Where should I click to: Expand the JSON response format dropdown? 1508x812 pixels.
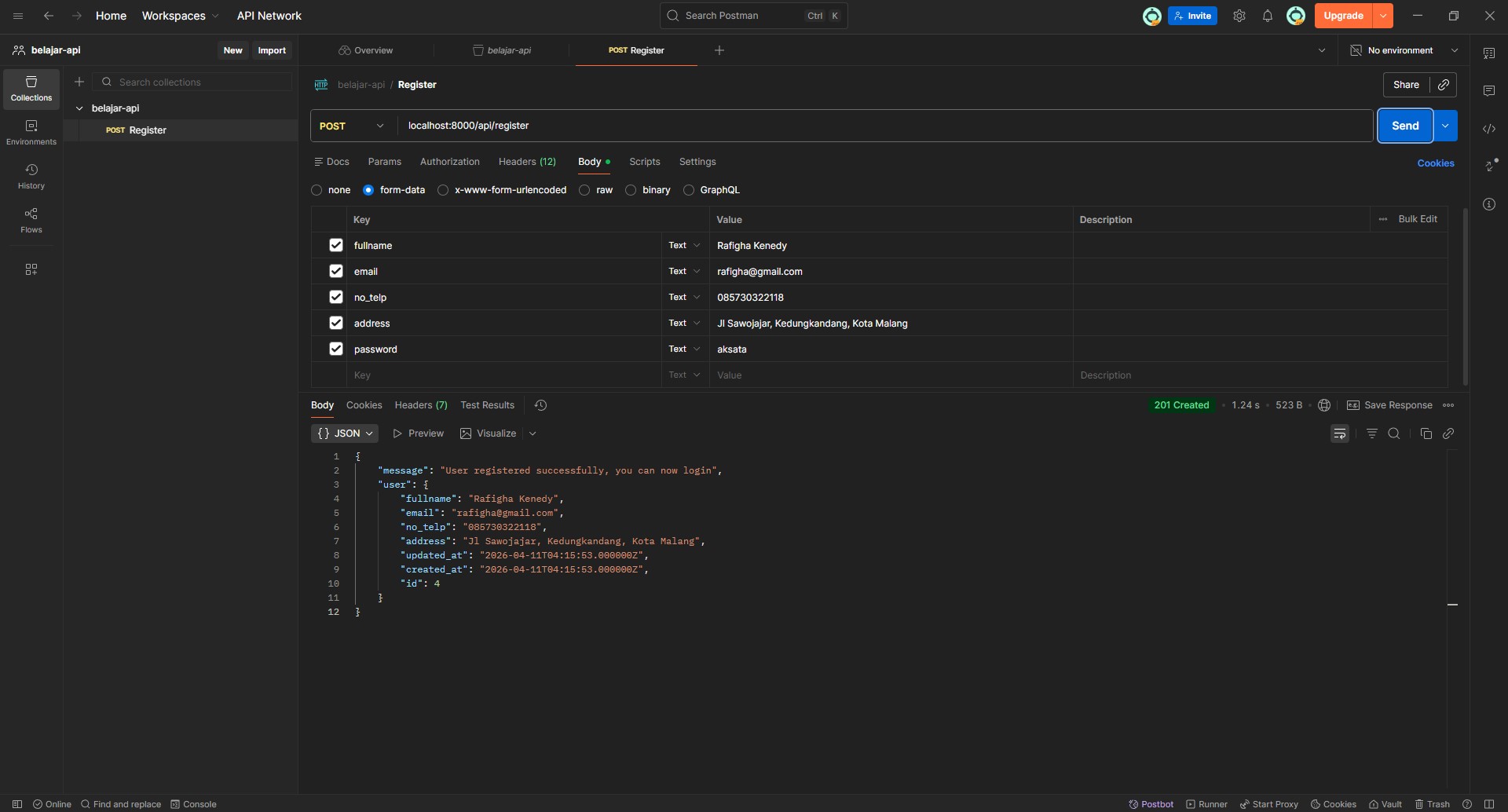(x=345, y=433)
